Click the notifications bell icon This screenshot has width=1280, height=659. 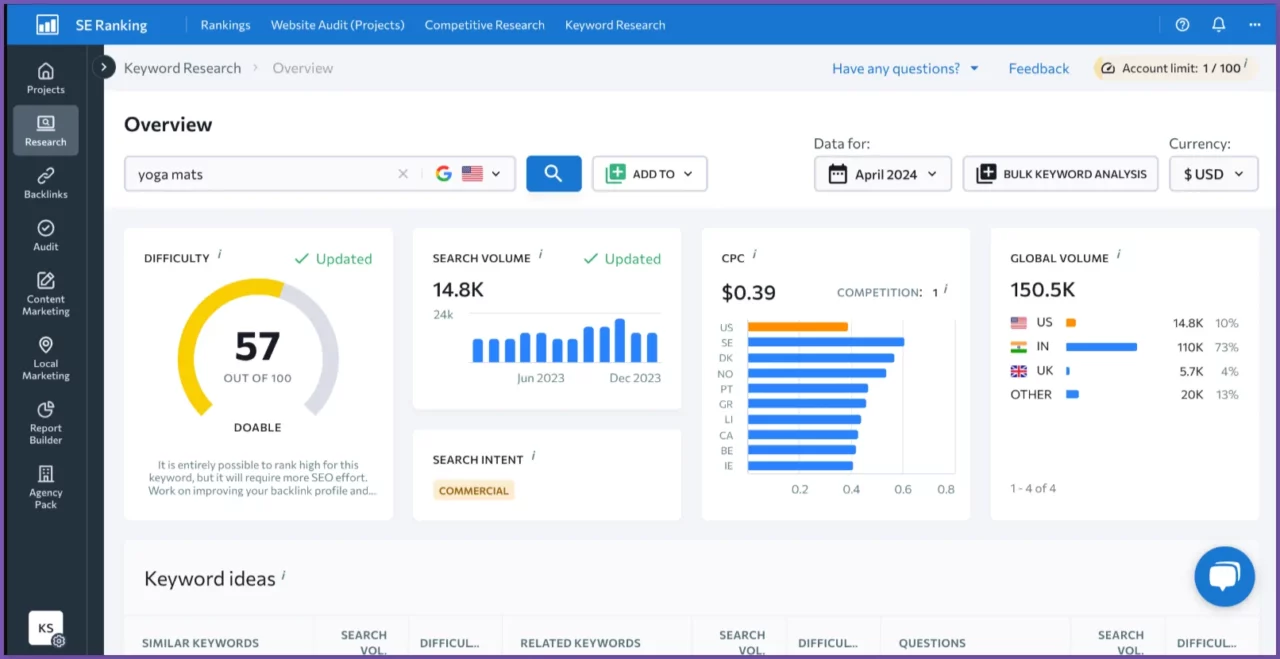pos(1218,25)
